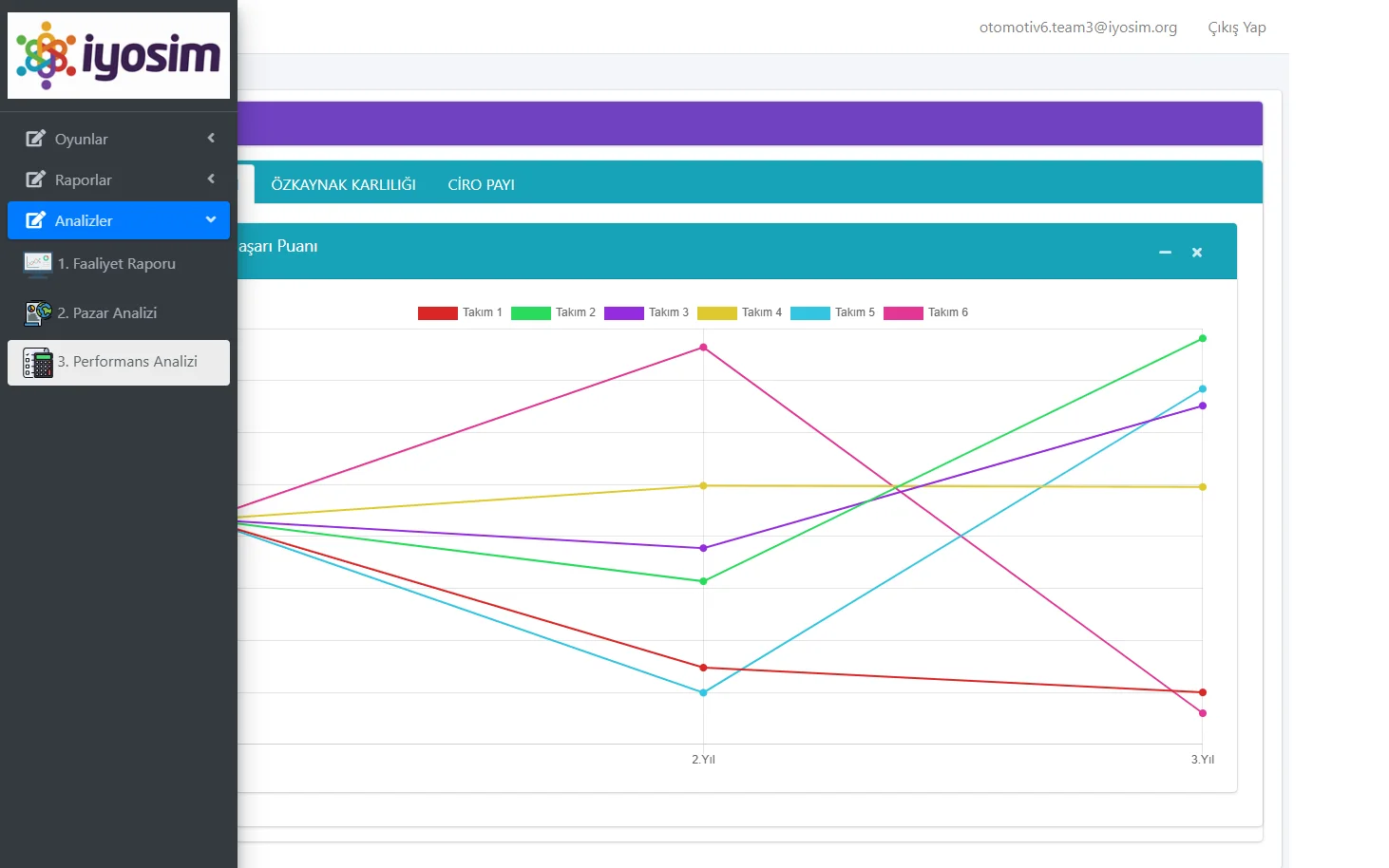The height and width of the screenshot is (868, 1389).
Task: Switch to the CİRO PAYI tab
Action: [x=481, y=184]
